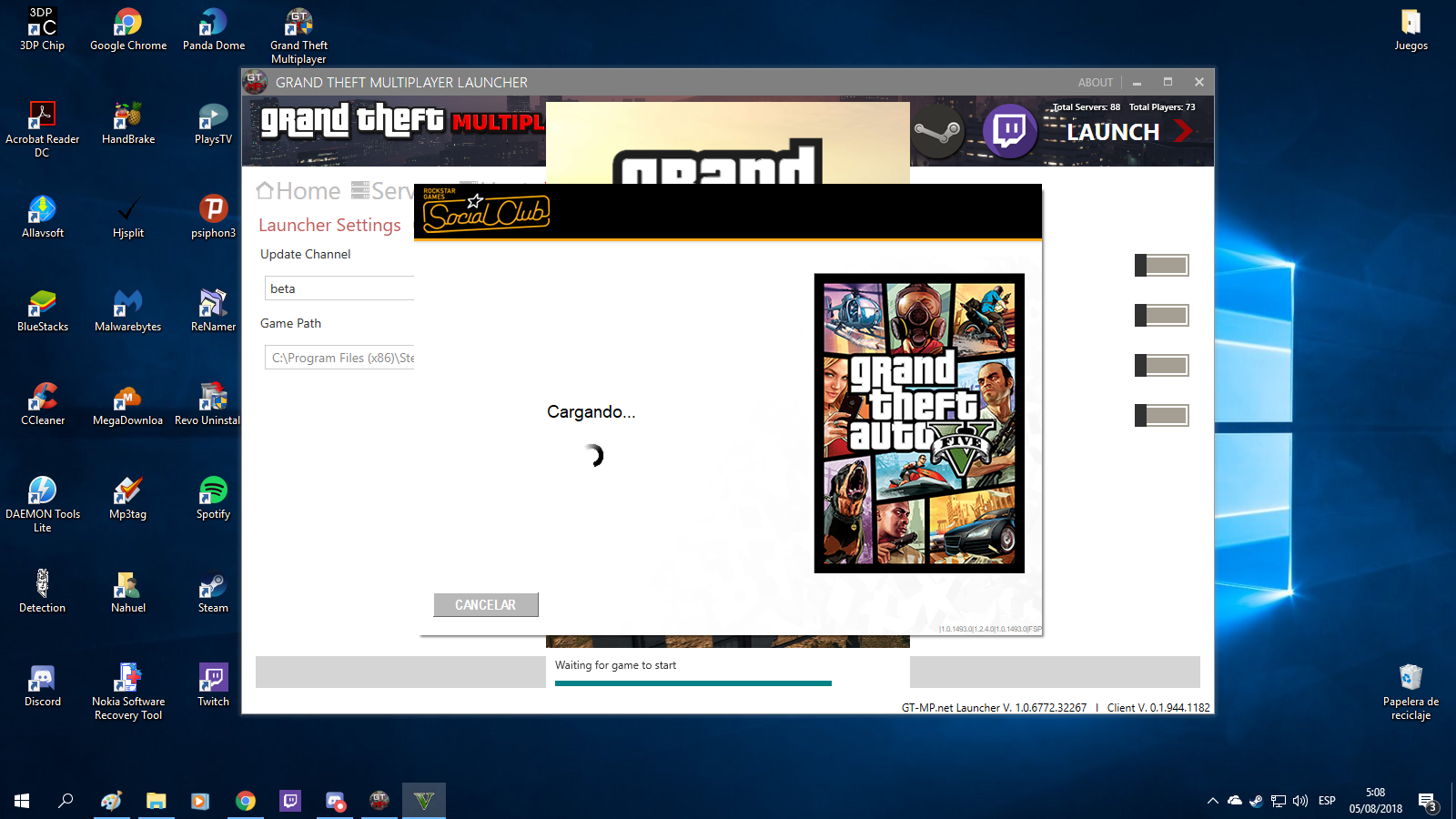Select the Steam desktop shortcut
The image size is (1456, 819).
(214, 591)
